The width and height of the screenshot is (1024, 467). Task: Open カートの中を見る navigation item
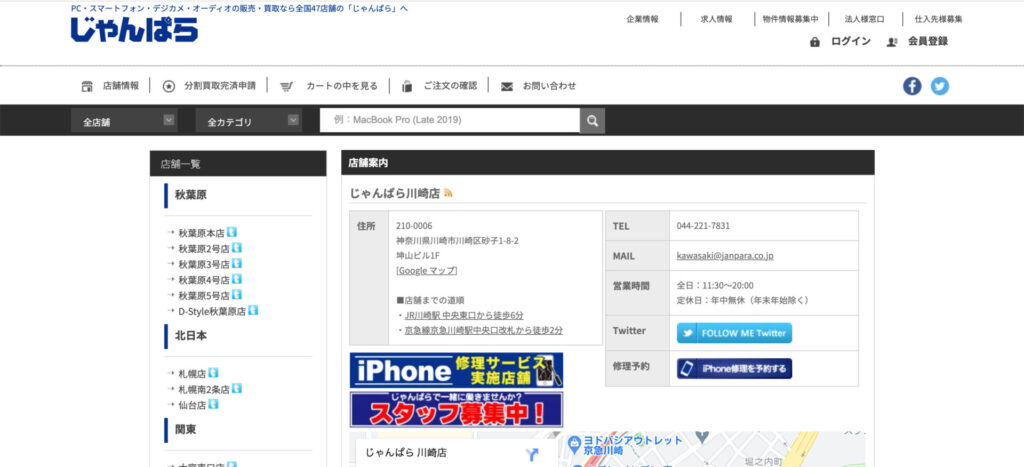pos(342,86)
